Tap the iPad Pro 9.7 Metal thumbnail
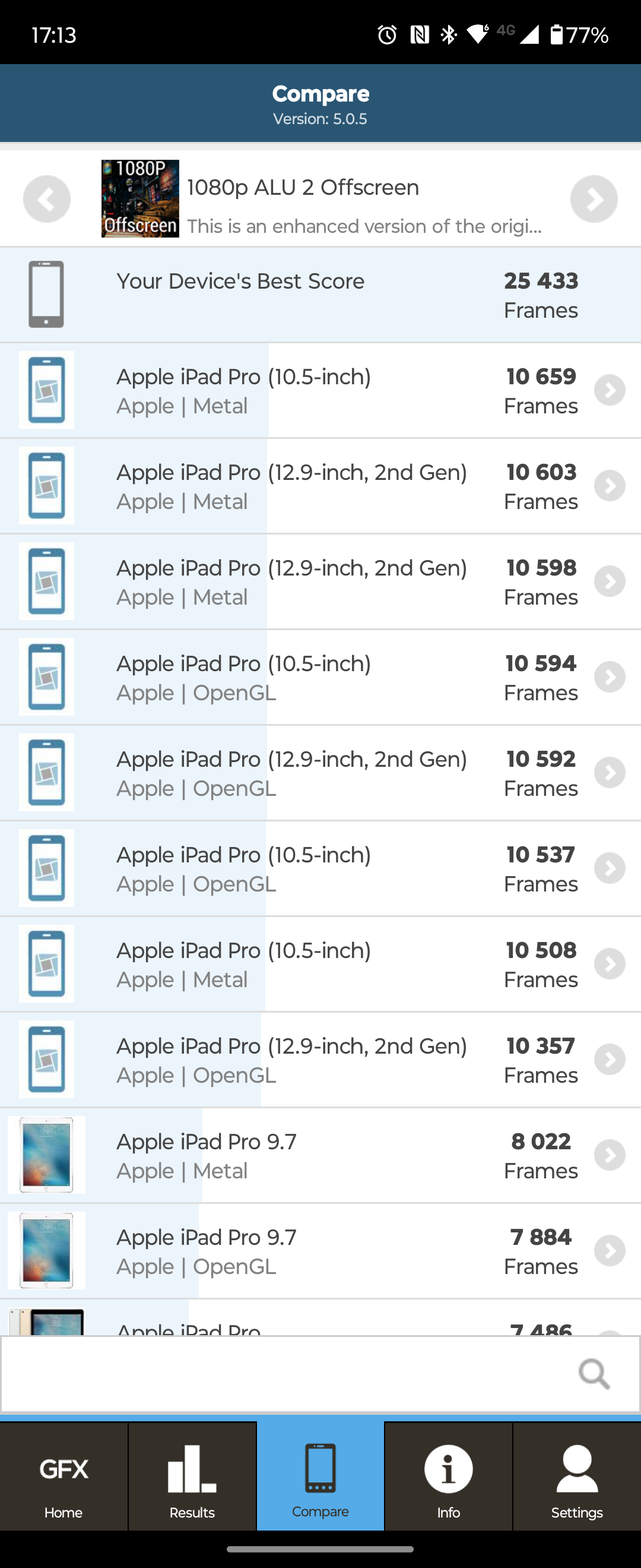641x1568 pixels. tap(46, 1155)
